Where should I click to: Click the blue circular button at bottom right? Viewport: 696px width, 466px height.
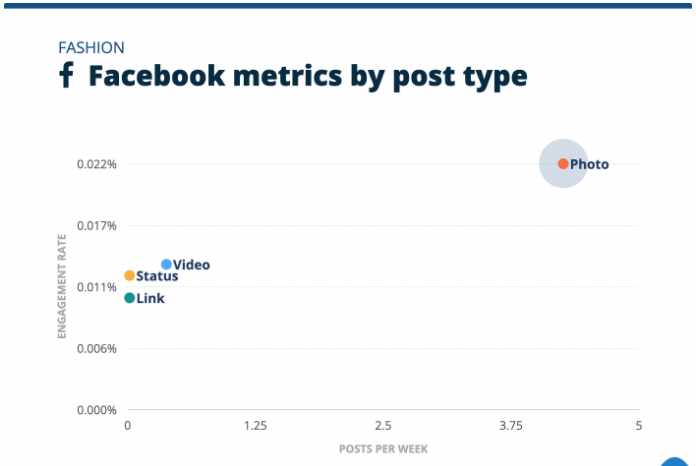point(675,462)
